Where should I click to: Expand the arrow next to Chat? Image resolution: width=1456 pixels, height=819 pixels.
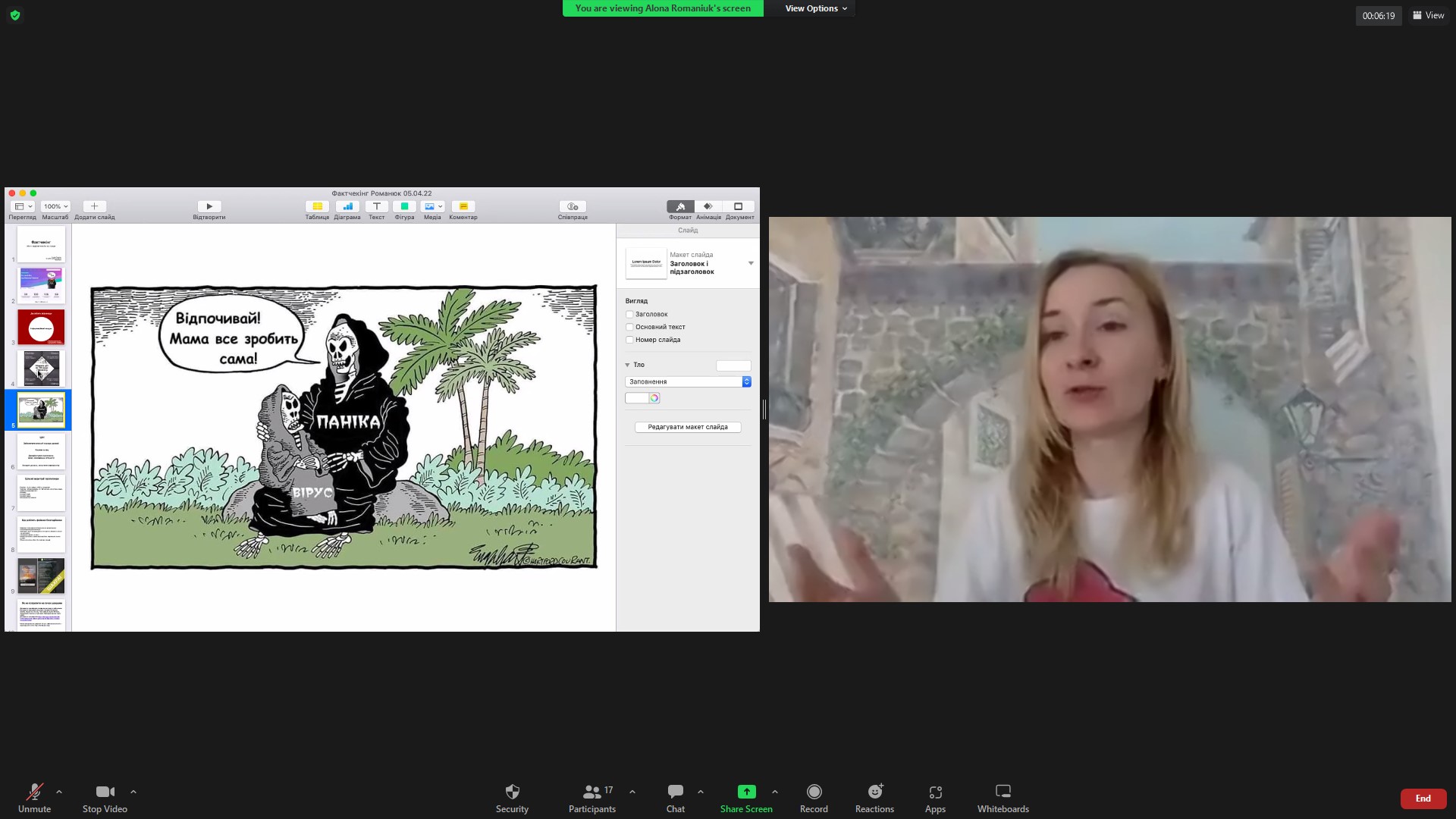click(701, 792)
